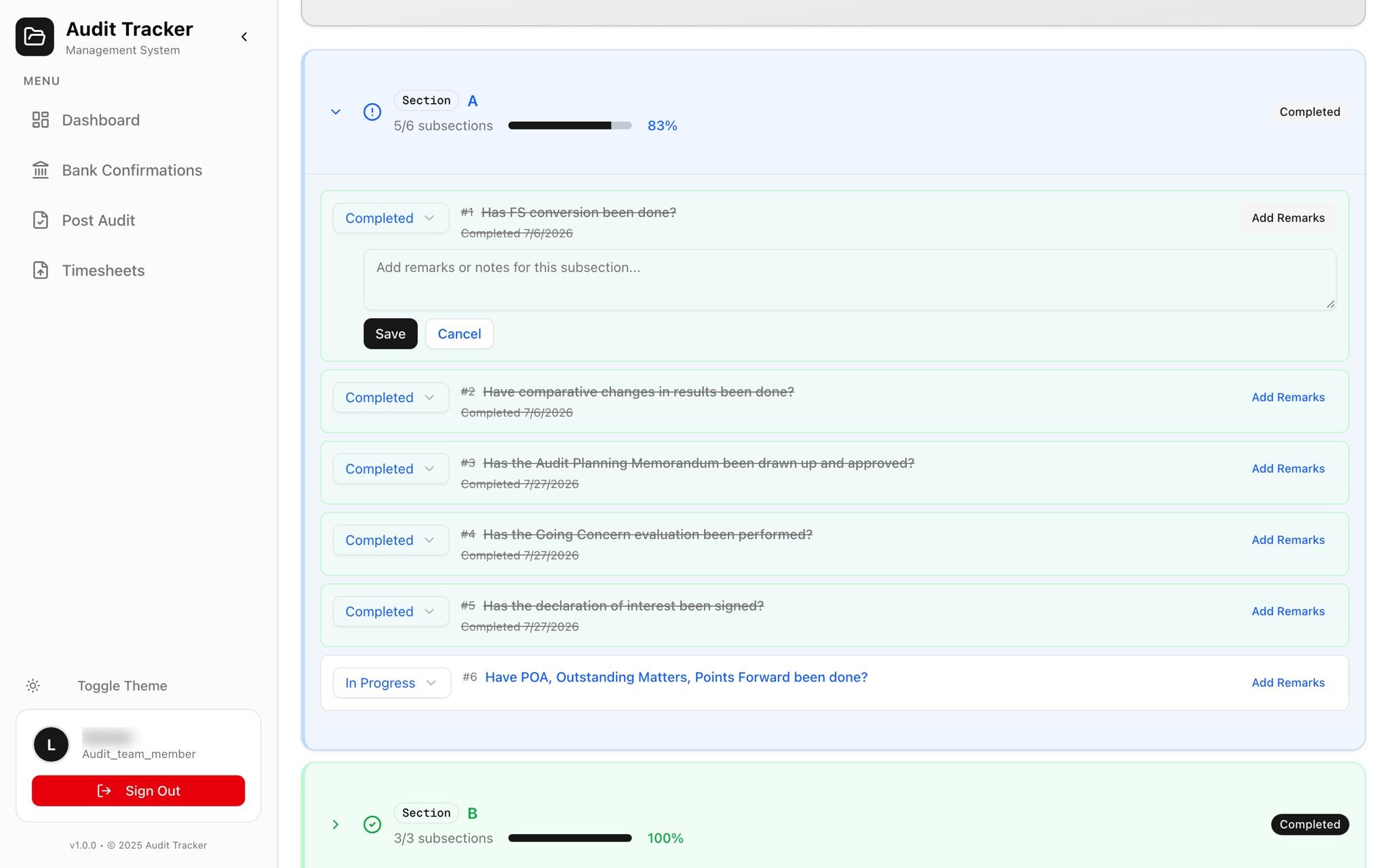Cancel the remarks editing

tap(459, 334)
